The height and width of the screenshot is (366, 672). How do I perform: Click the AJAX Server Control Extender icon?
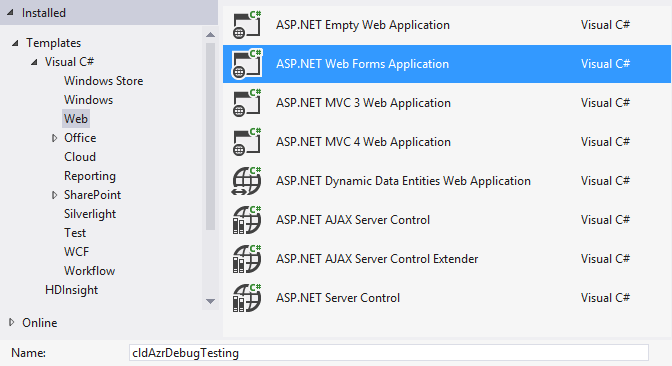click(x=247, y=259)
